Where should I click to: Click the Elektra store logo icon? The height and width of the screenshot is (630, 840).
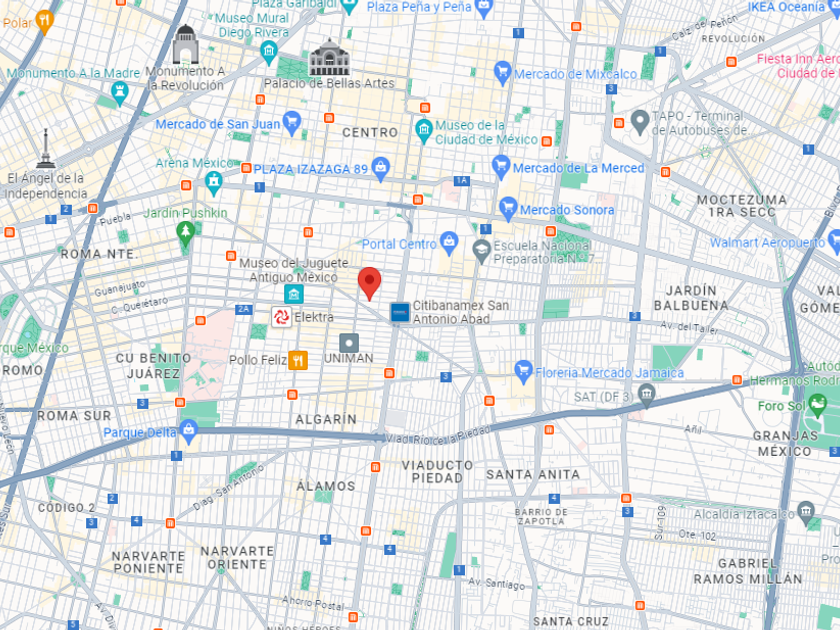(x=281, y=317)
